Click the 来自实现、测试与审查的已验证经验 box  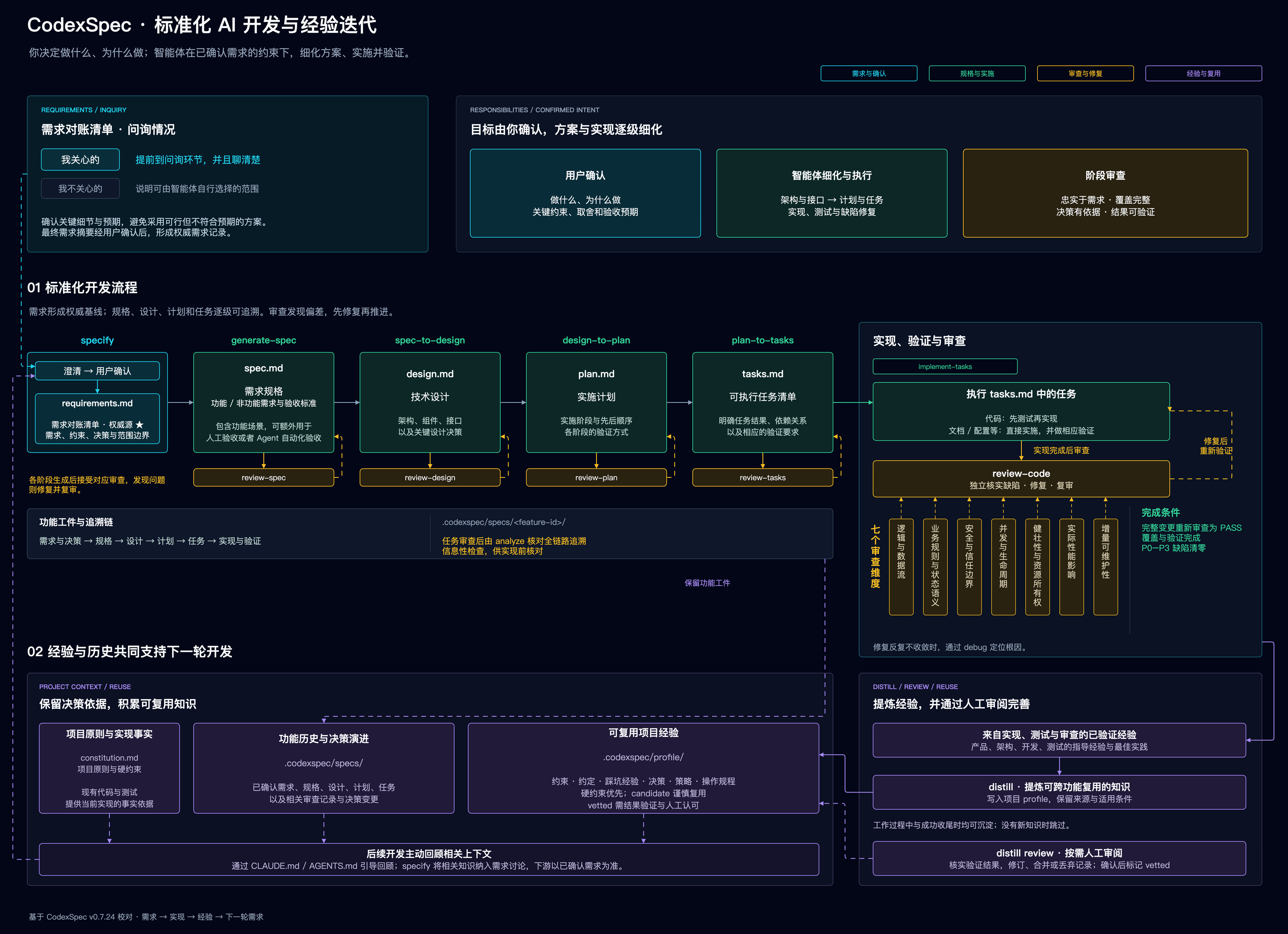1059,740
